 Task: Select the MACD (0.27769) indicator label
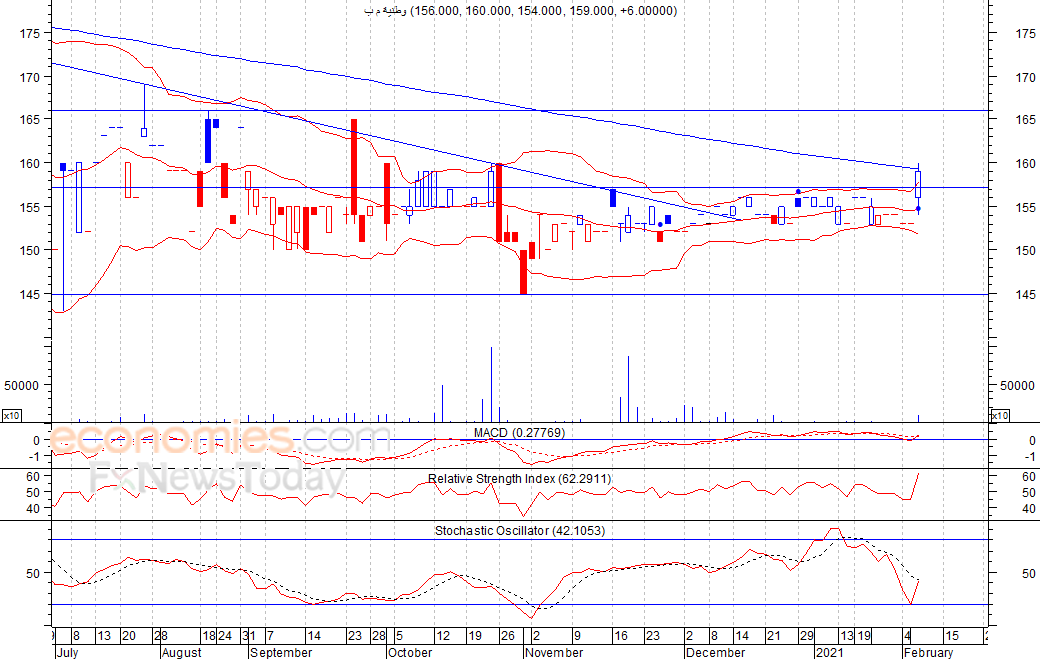click(x=519, y=433)
